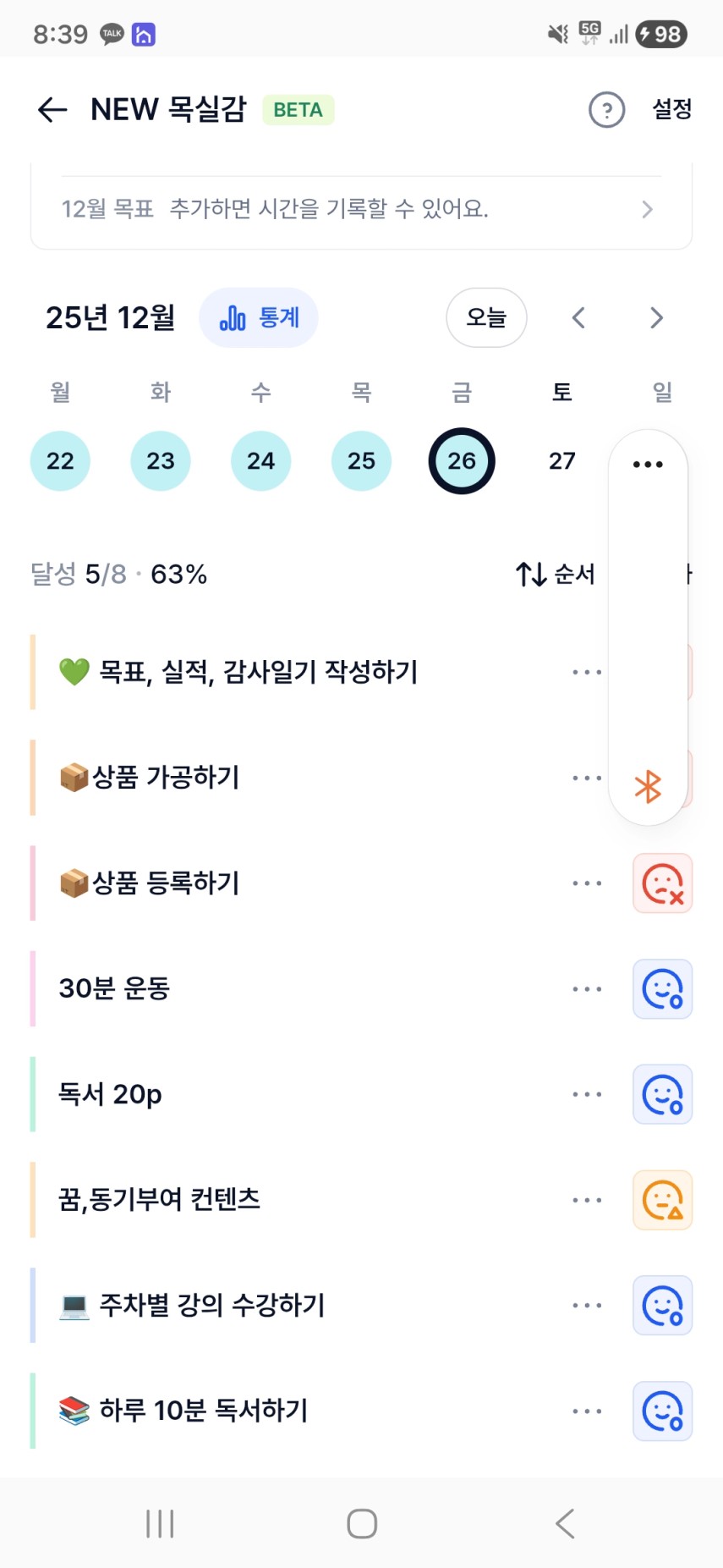Tap the 순서 sort order control
723x1568 pixels.
pos(556,575)
